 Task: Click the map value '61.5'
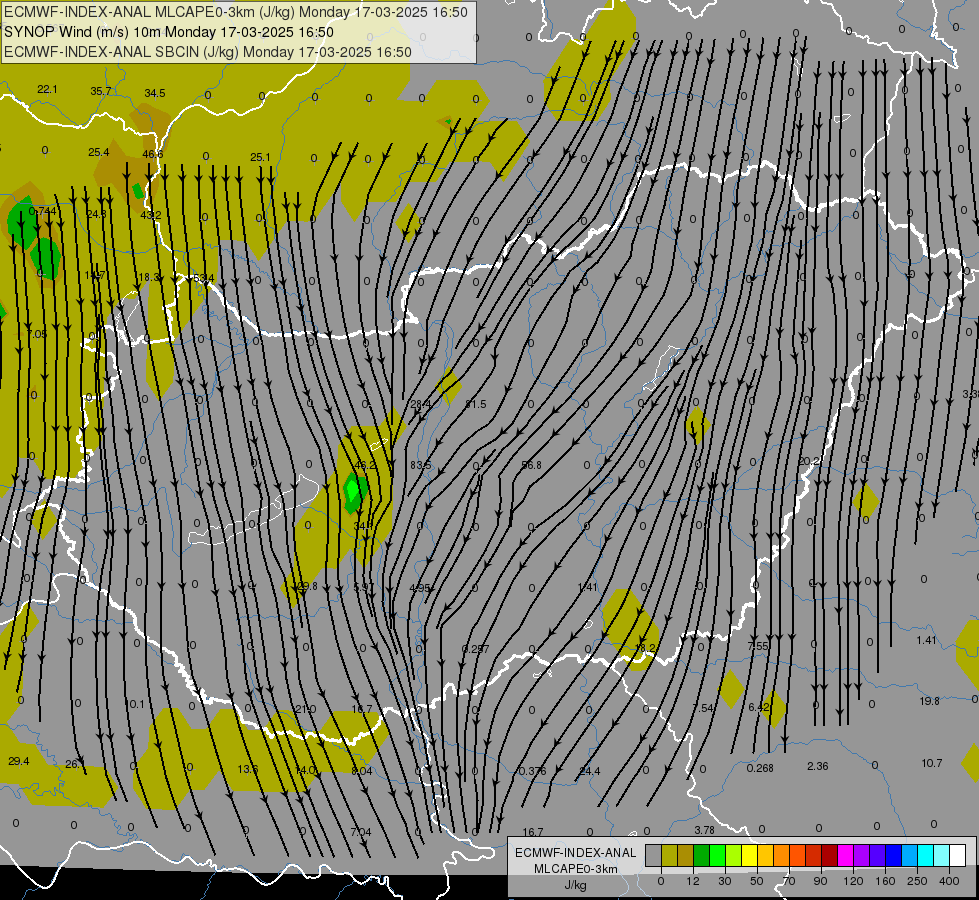click(x=476, y=404)
